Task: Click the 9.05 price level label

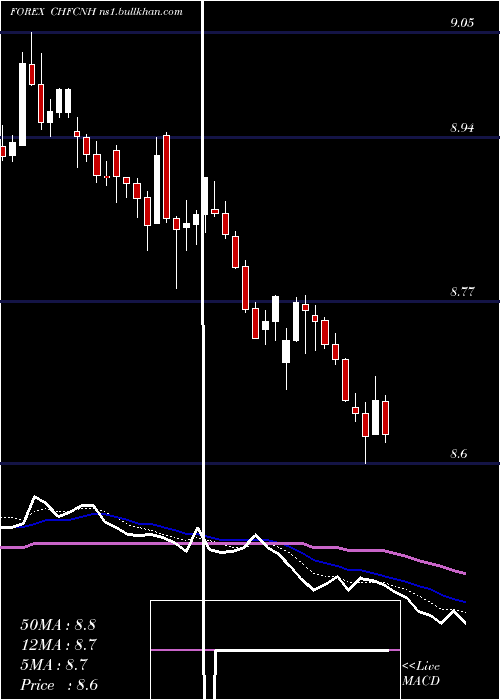Action: coord(462,23)
